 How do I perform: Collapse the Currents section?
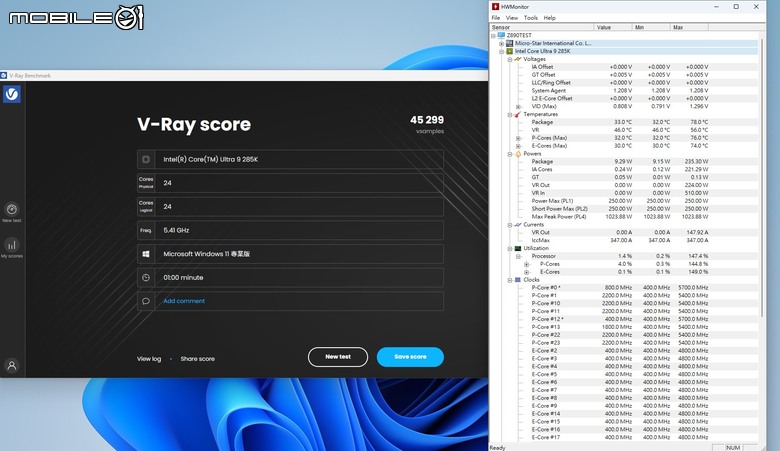click(510, 225)
